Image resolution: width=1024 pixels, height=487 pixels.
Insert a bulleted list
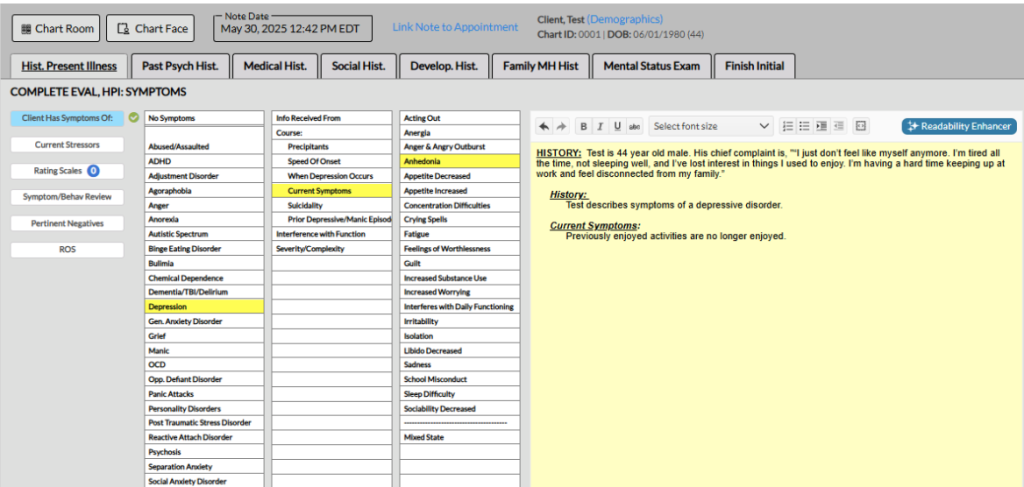804,126
